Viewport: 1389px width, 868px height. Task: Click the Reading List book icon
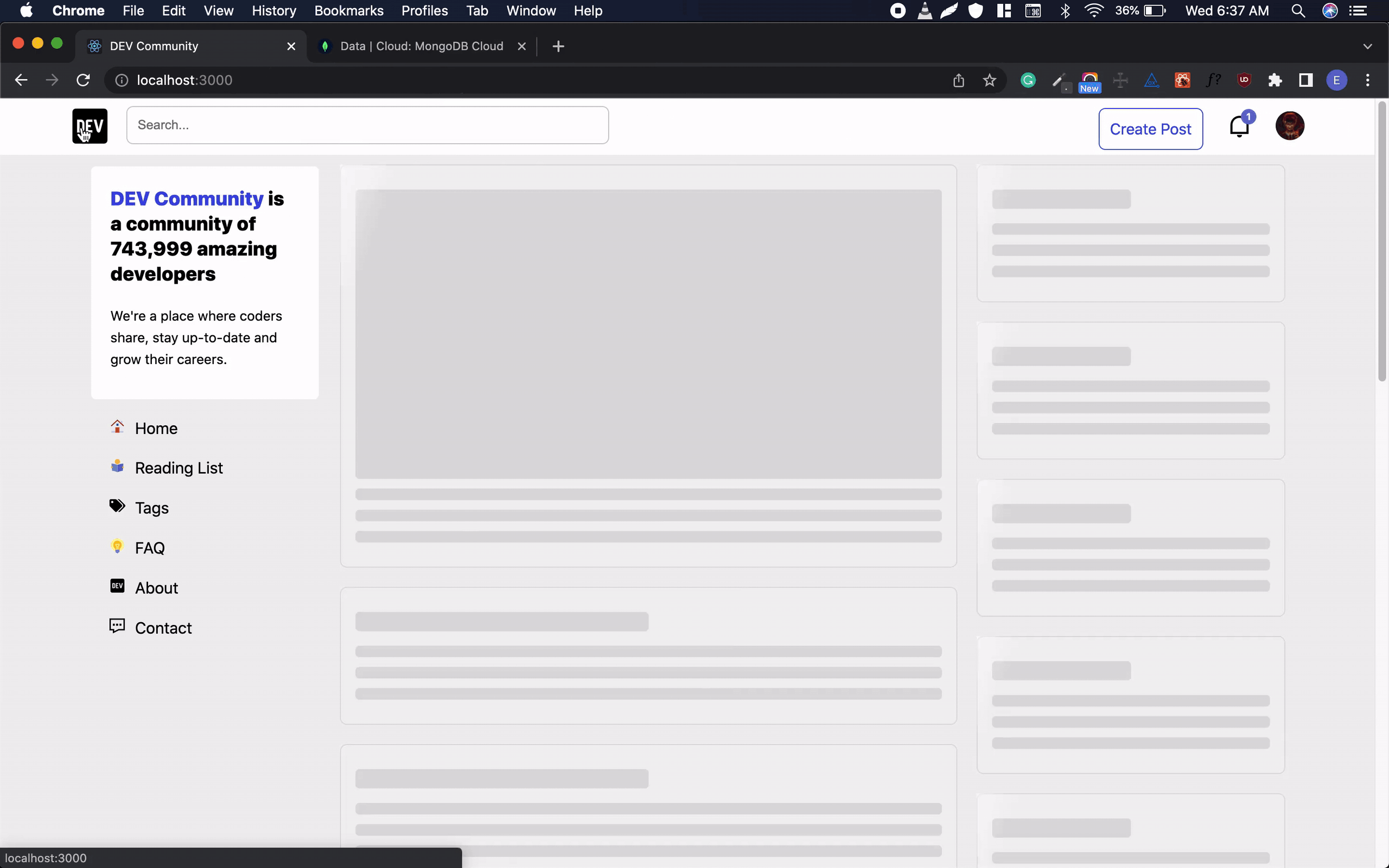click(117, 467)
